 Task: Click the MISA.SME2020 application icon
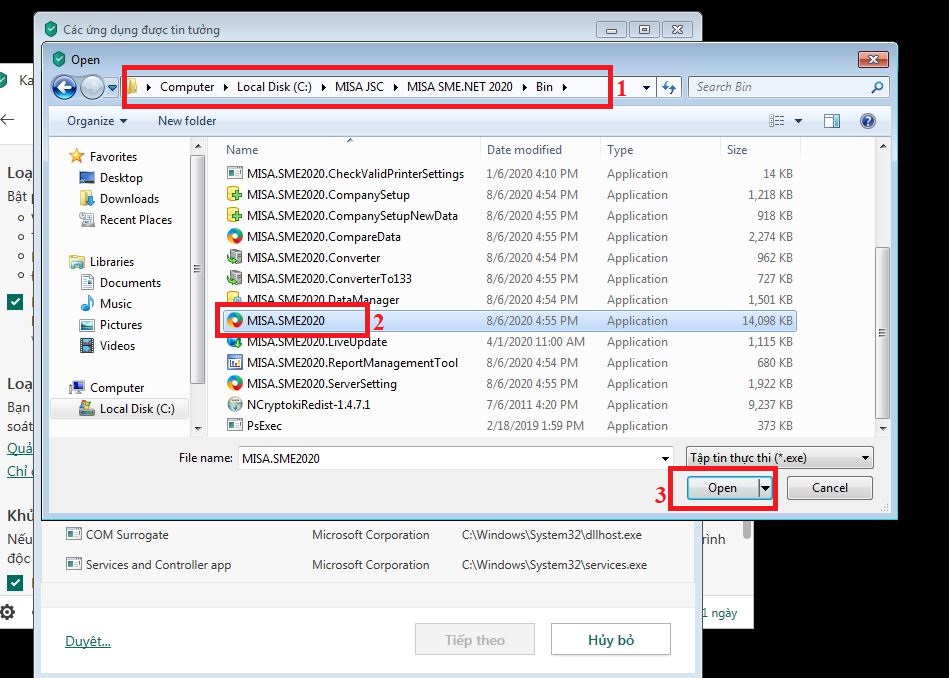click(x=234, y=321)
